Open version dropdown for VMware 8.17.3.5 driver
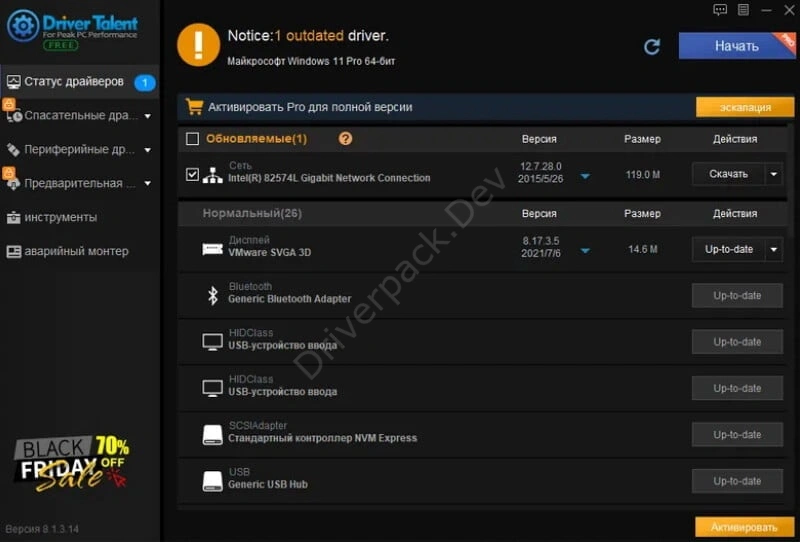This screenshot has height=542, width=800. 585,251
